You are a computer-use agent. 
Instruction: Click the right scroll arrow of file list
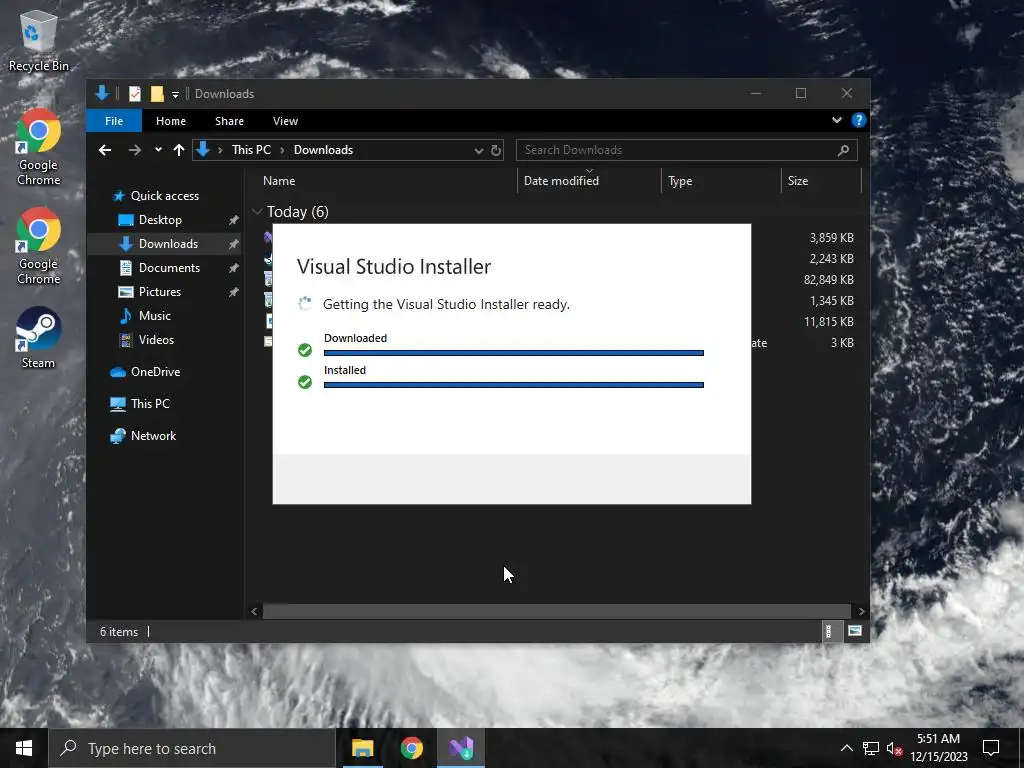[861, 611]
